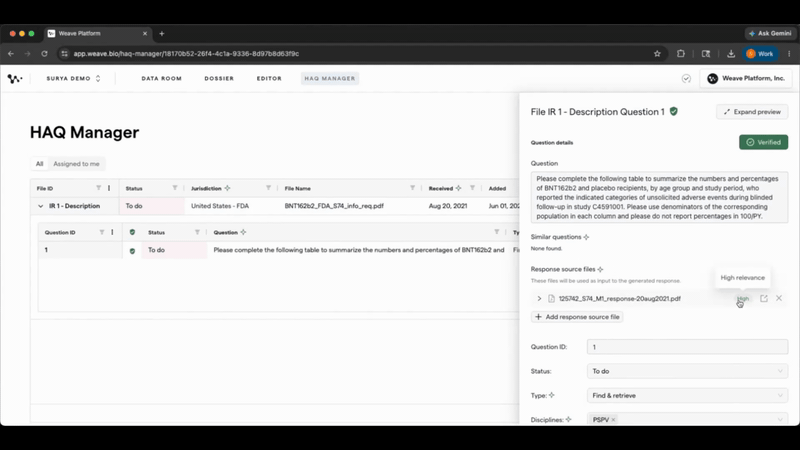
Task: Click Expand preview button
Action: point(752,112)
